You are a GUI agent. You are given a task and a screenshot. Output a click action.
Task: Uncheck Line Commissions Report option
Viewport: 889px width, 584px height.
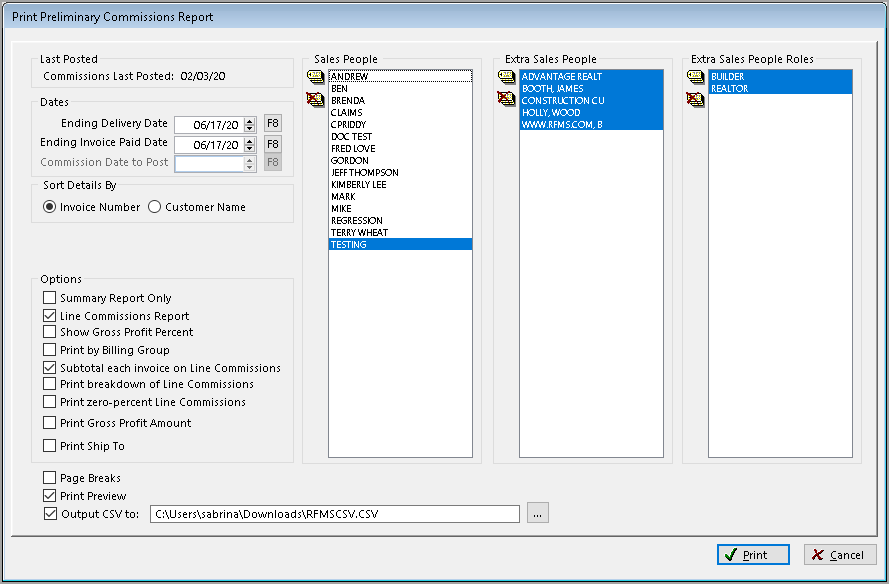(50, 316)
